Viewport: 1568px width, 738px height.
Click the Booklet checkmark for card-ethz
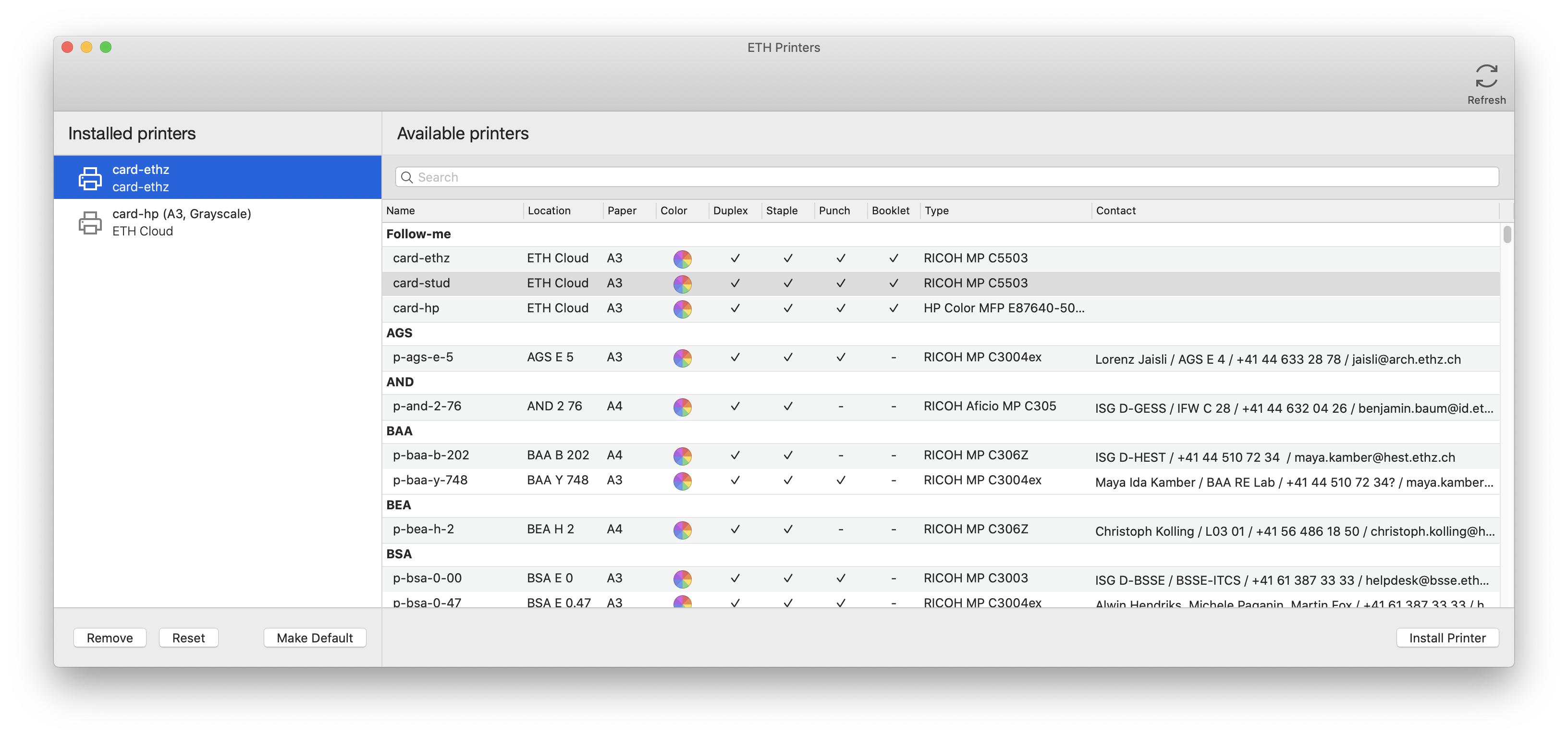[x=893, y=258]
